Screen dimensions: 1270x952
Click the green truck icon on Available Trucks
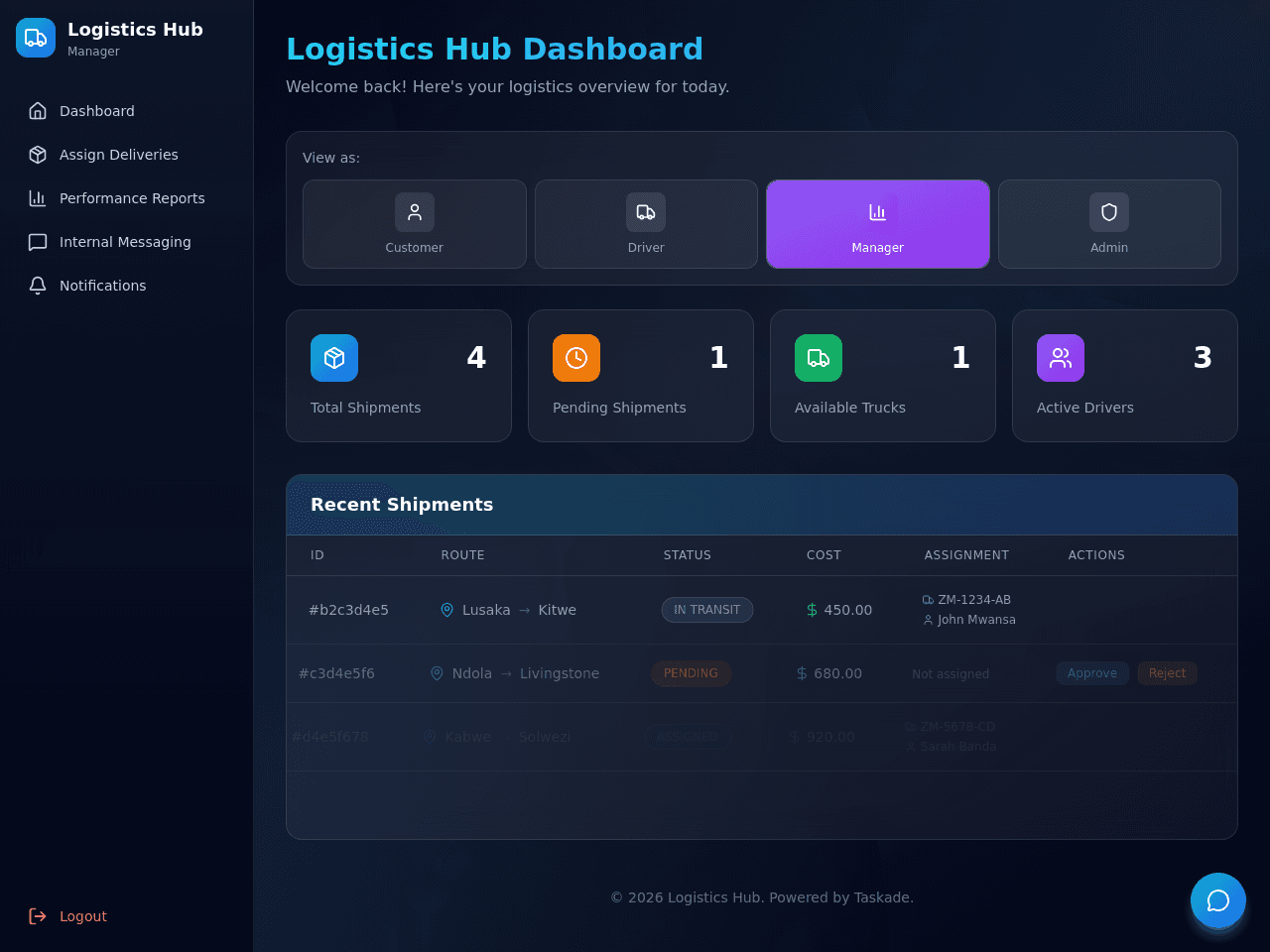coord(819,358)
